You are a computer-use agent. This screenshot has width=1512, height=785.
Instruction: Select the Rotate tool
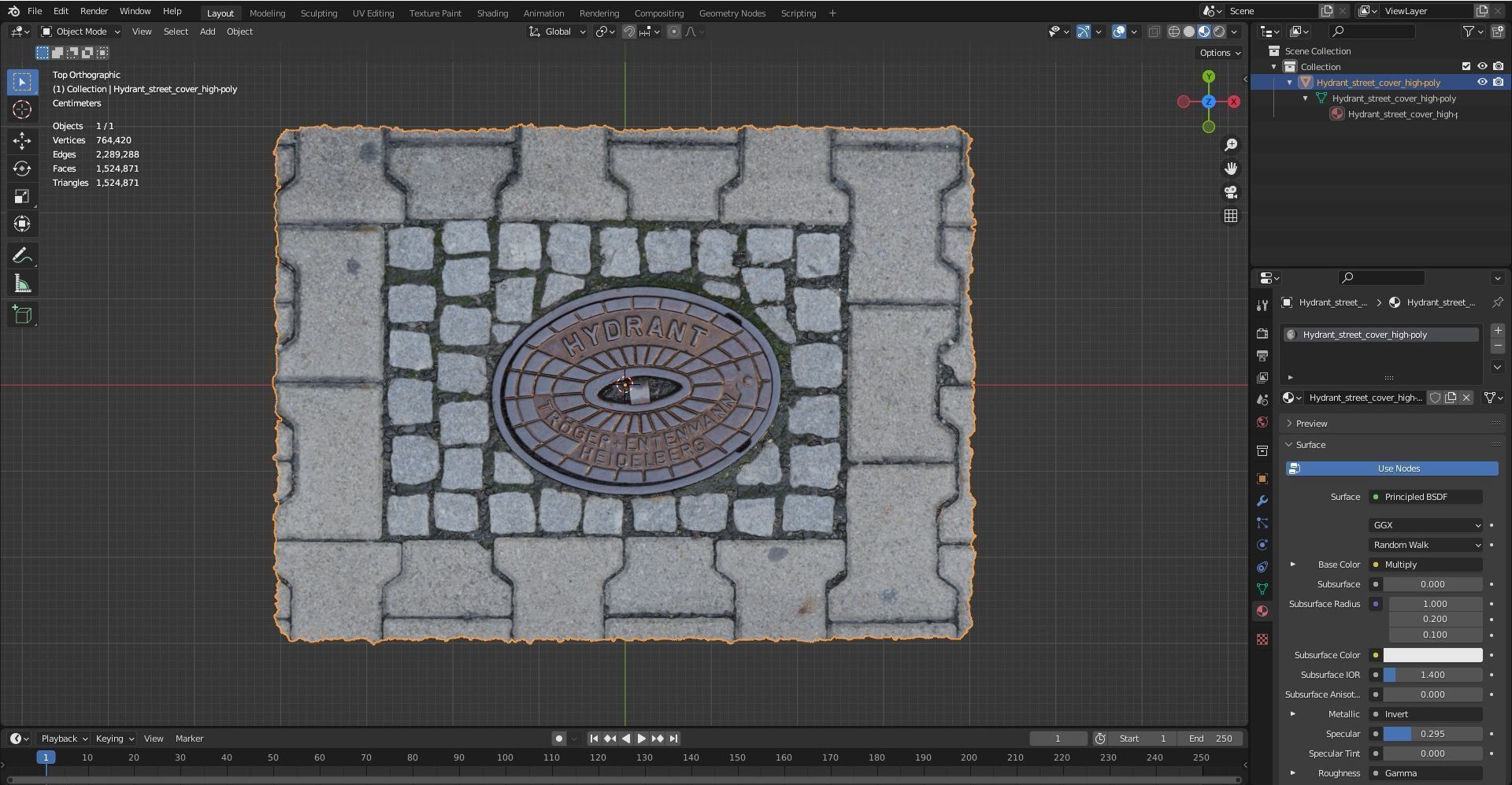tap(22, 168)
